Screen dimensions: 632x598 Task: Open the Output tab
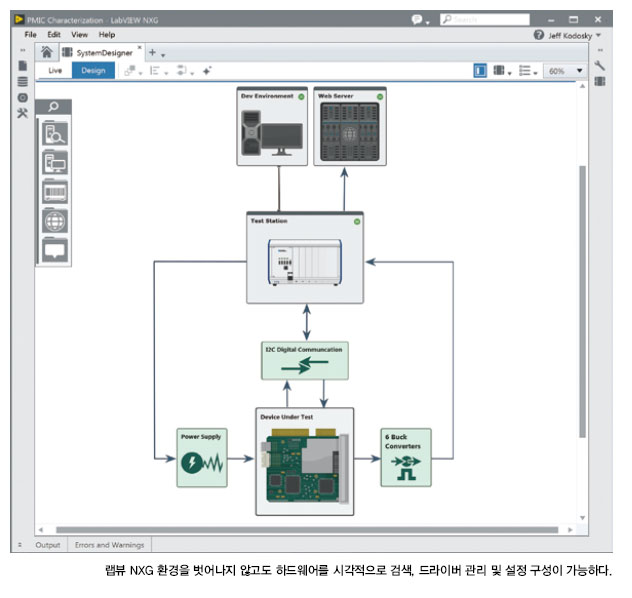point(48,545)
